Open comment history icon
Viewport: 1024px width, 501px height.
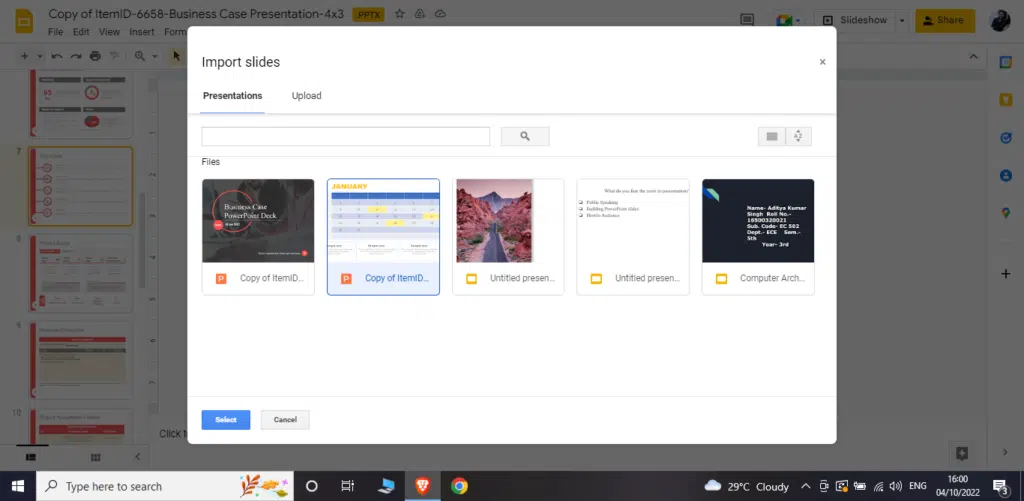pos(746,20)
